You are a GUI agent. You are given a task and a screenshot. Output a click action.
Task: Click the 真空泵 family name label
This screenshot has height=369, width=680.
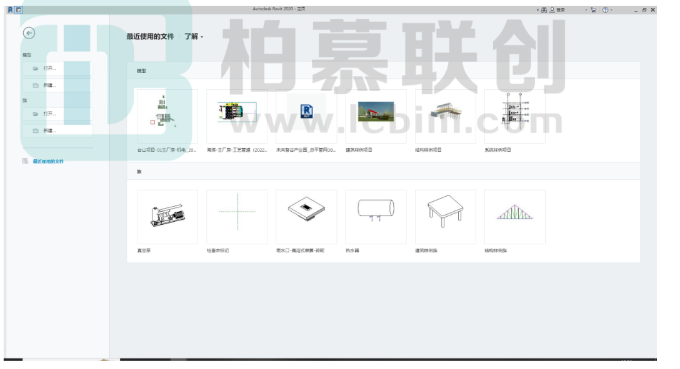pos(144,250)
